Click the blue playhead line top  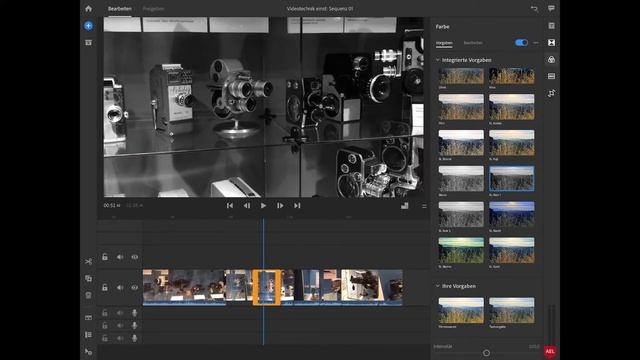tap(263, 221)
